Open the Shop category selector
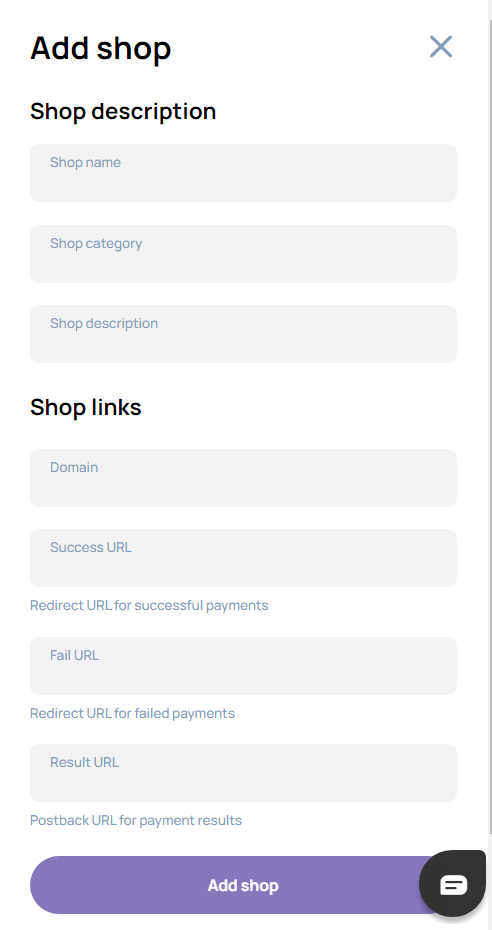Viewport: 492px width, 930px height. 244,254
